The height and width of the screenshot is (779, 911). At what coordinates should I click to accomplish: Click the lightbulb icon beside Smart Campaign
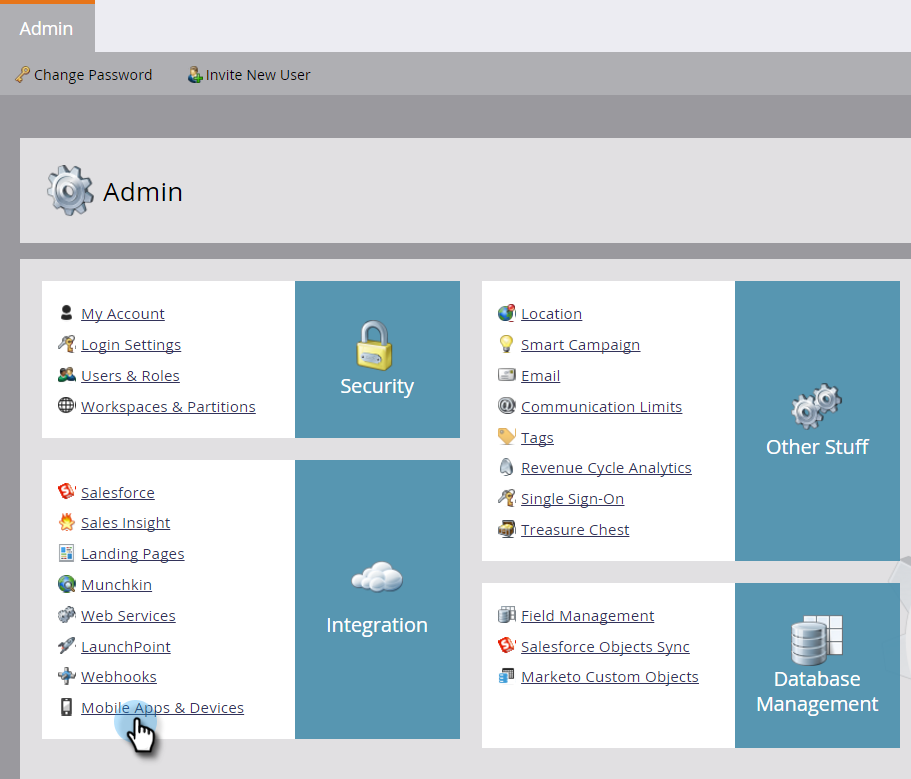(x=507, y=344)
